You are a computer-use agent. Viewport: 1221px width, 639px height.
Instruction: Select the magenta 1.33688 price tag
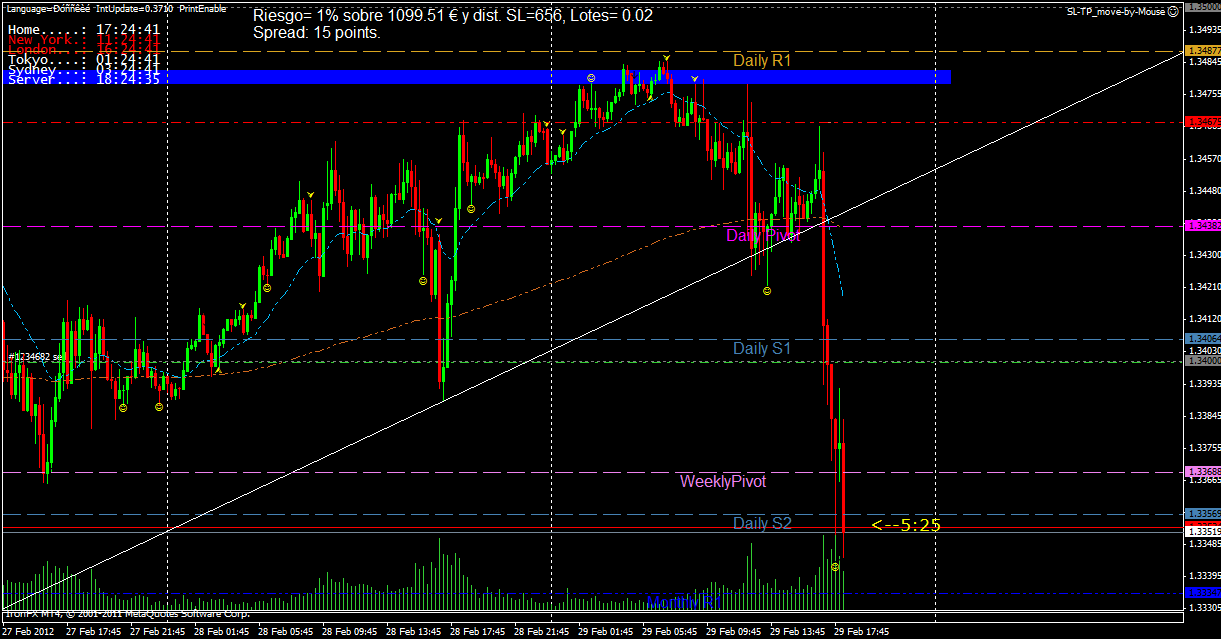coord(1201,471)
